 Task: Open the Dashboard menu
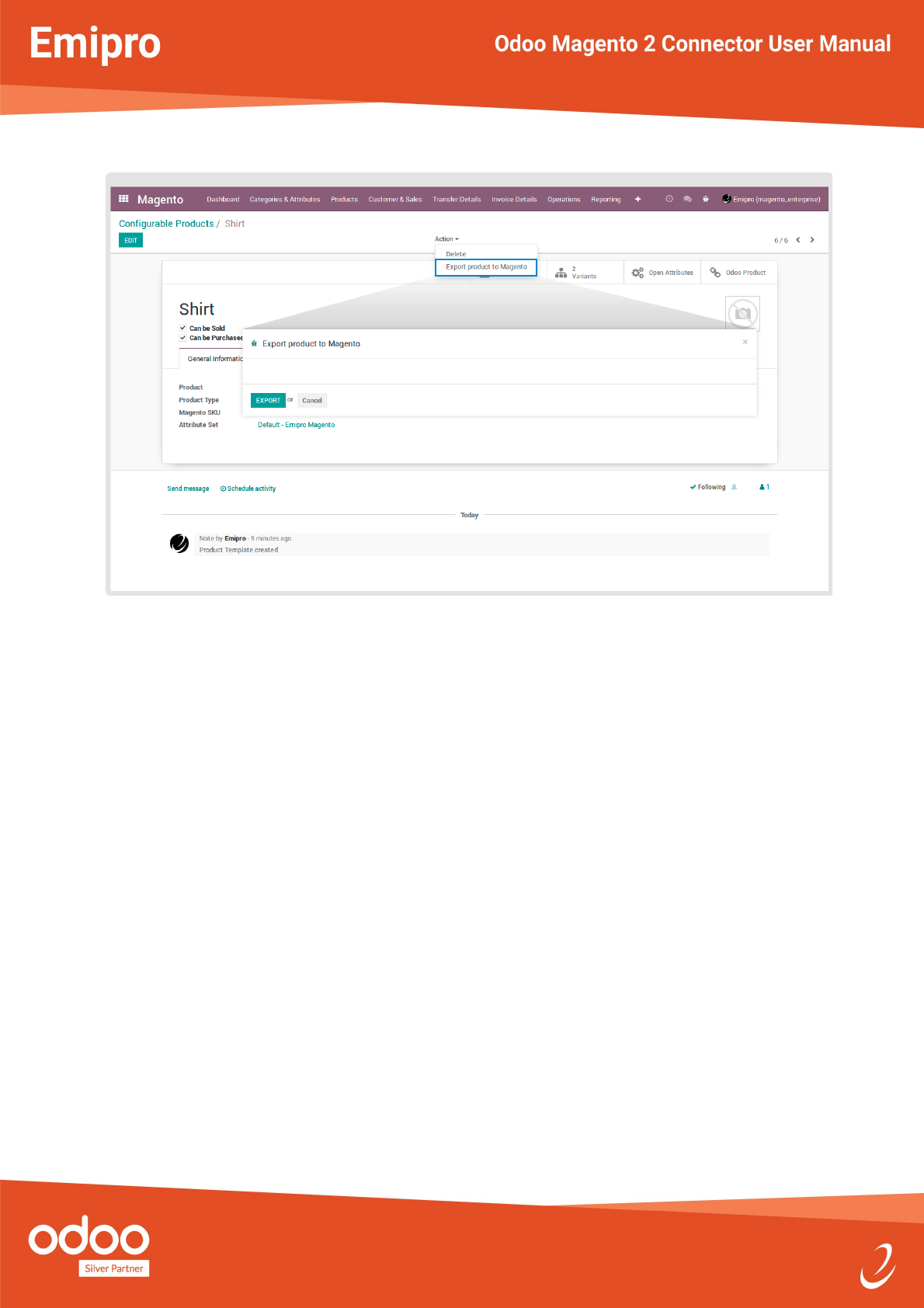coord(223,200)
